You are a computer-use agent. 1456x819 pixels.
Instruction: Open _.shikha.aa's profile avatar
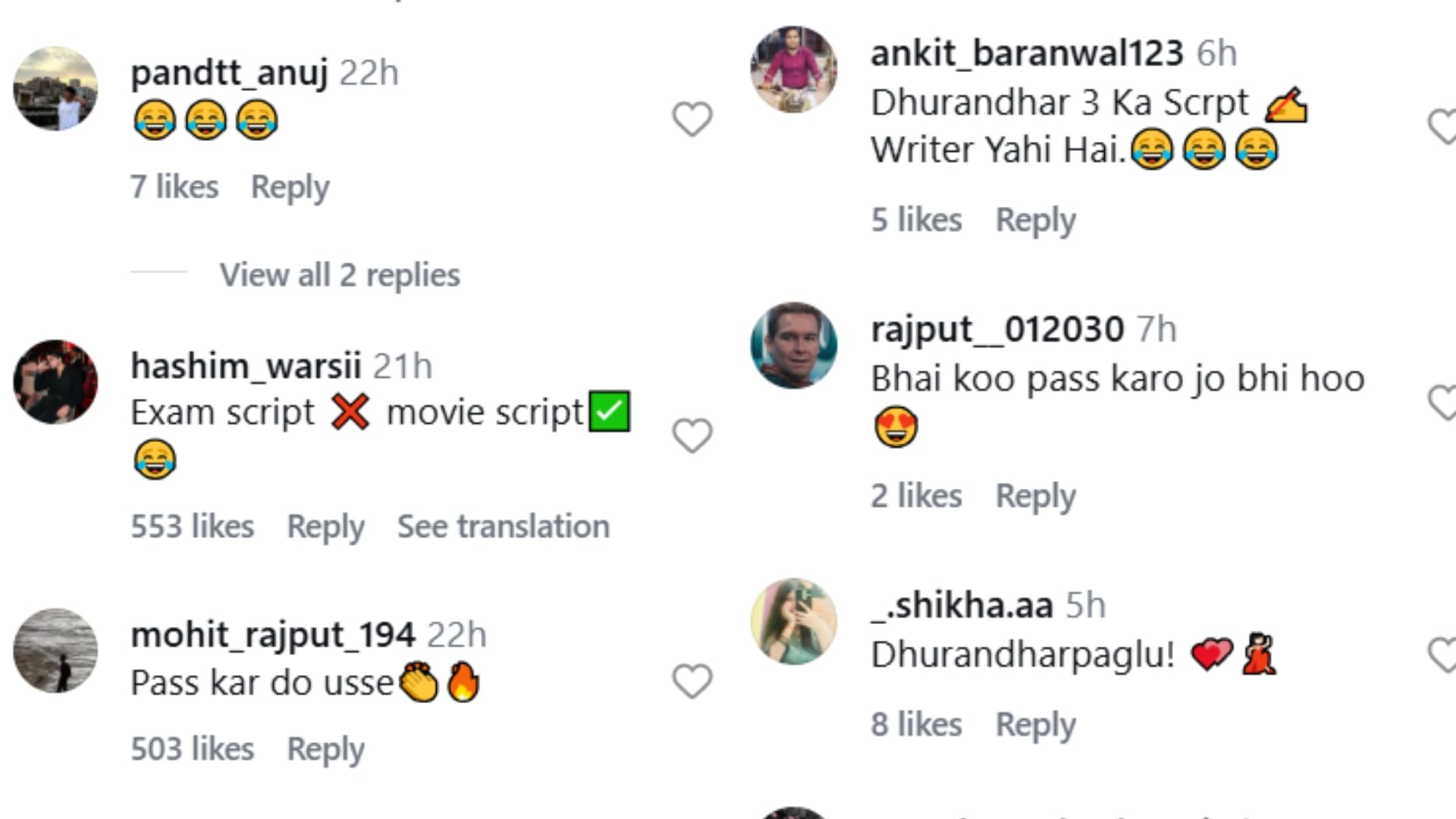point(793,622)
